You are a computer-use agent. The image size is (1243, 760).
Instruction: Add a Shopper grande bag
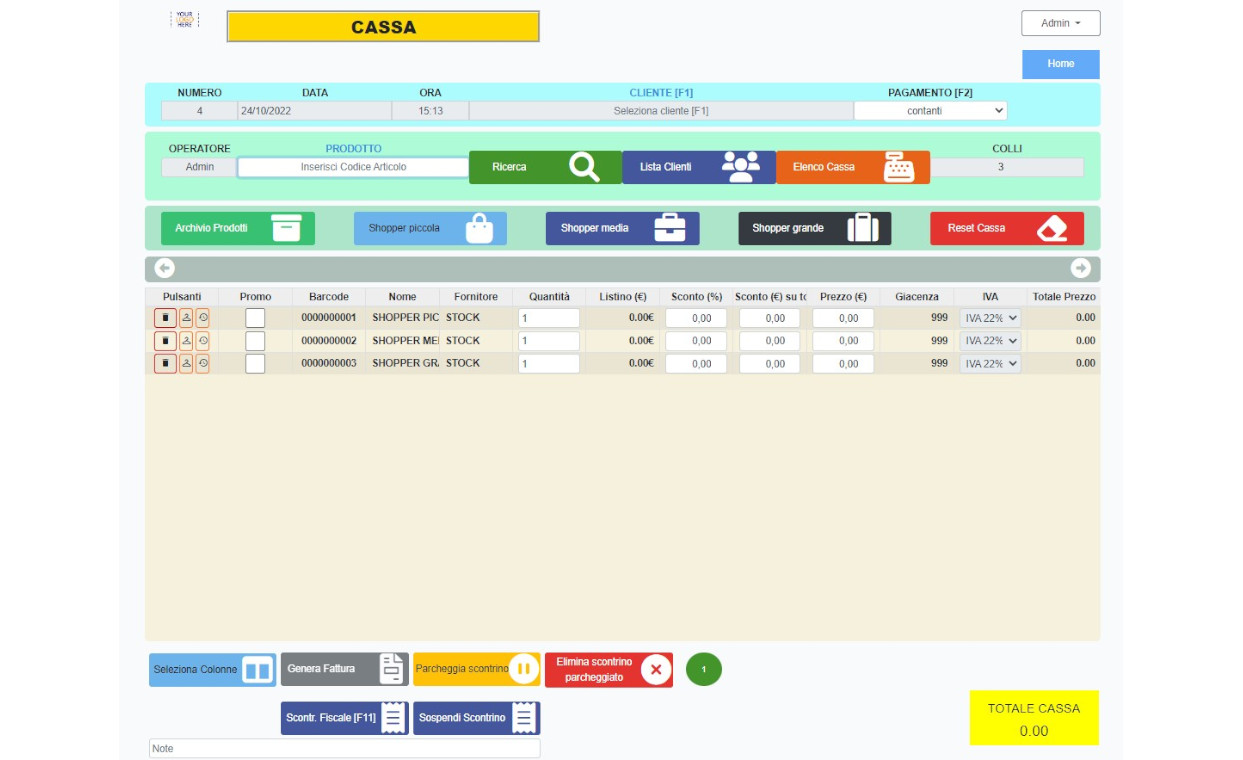815,228
